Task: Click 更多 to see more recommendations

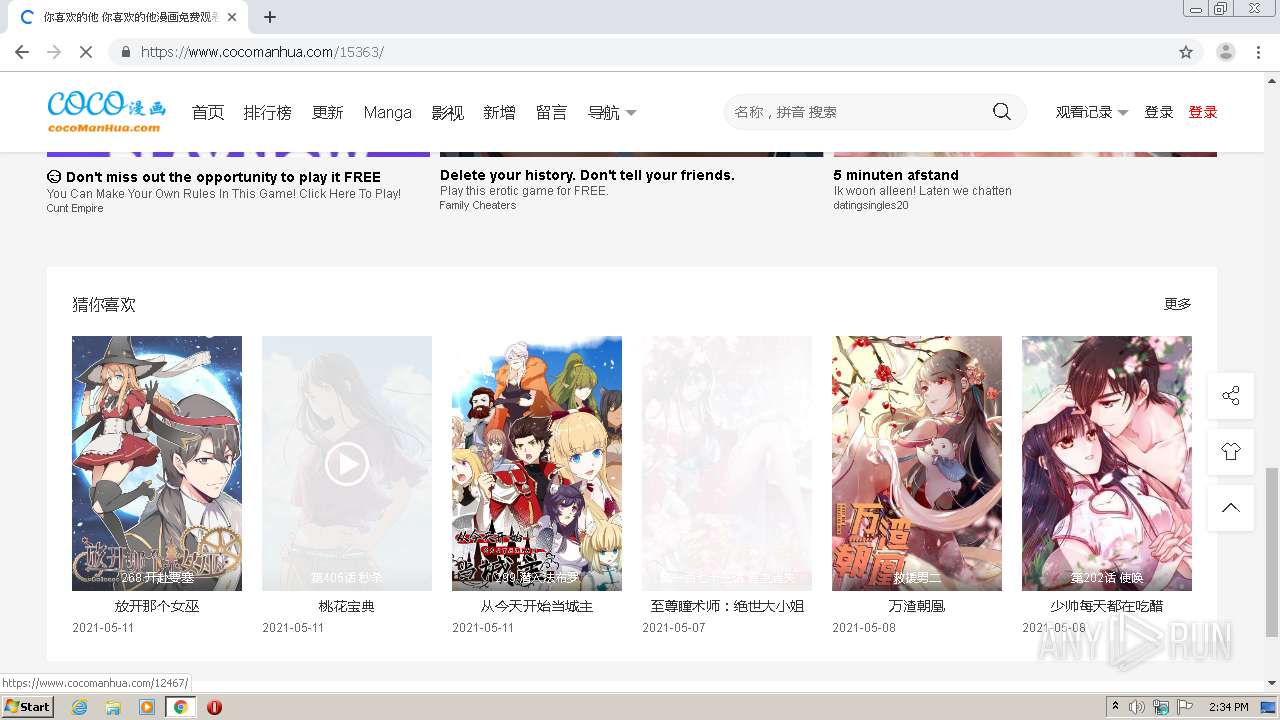Action: click(x=1178, y=304)
